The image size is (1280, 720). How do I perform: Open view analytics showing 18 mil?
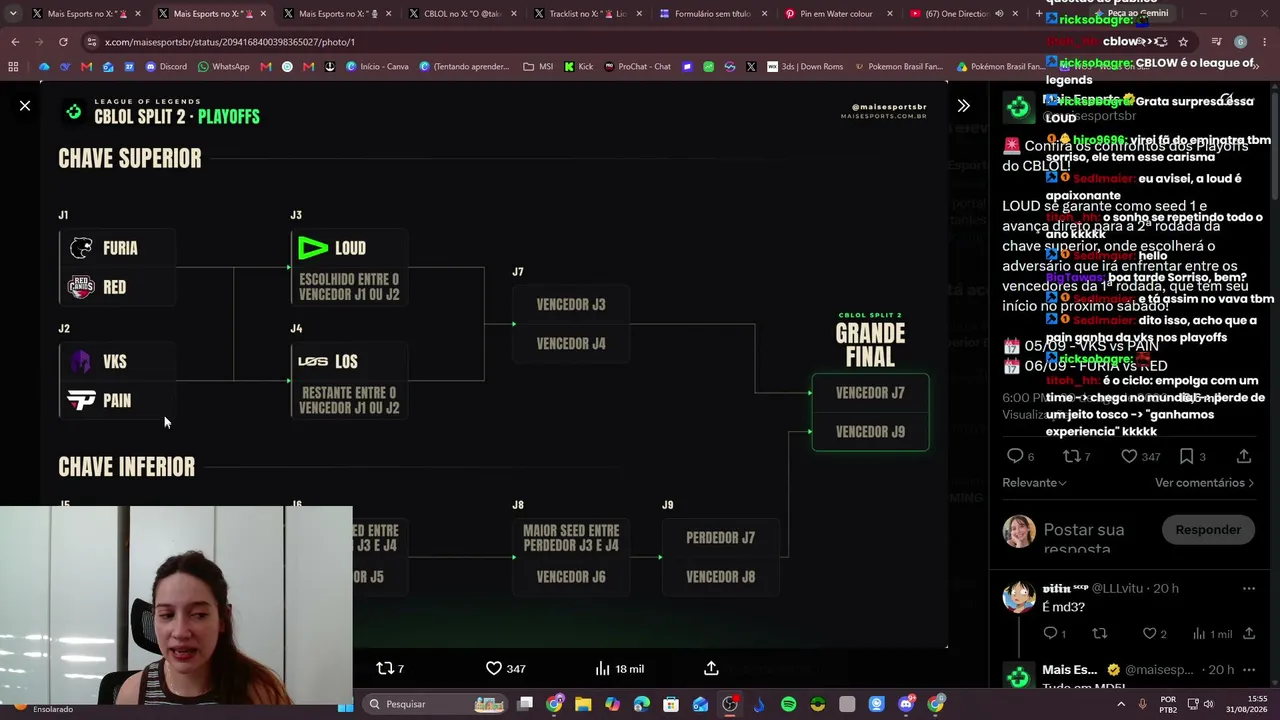(x=620, y=668)
